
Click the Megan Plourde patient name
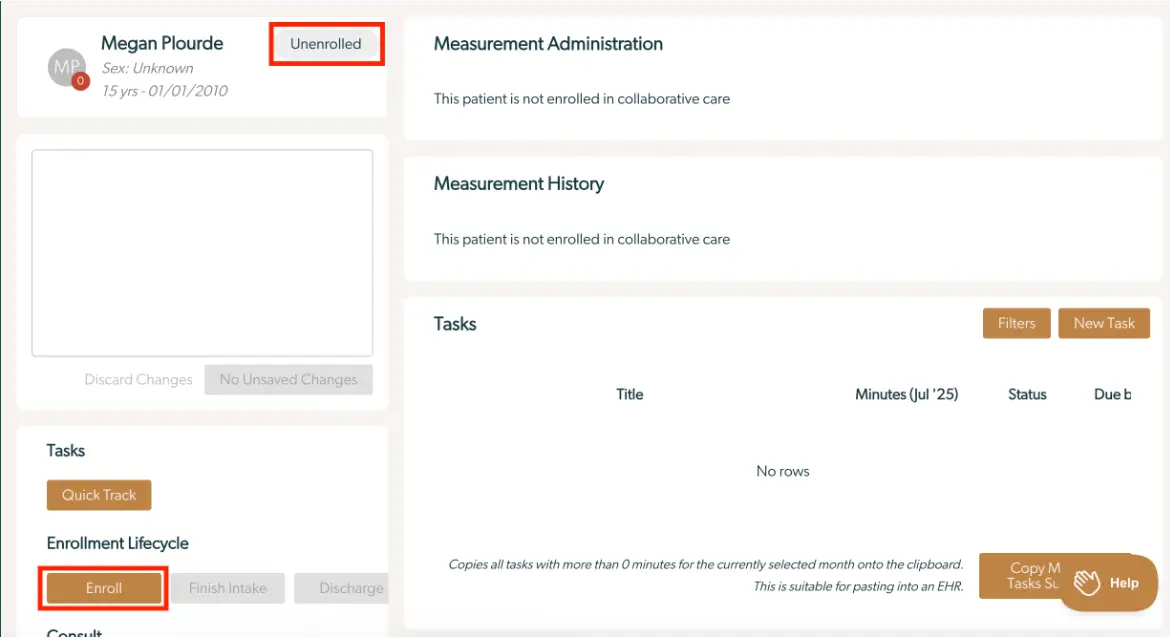click(162, 43)
